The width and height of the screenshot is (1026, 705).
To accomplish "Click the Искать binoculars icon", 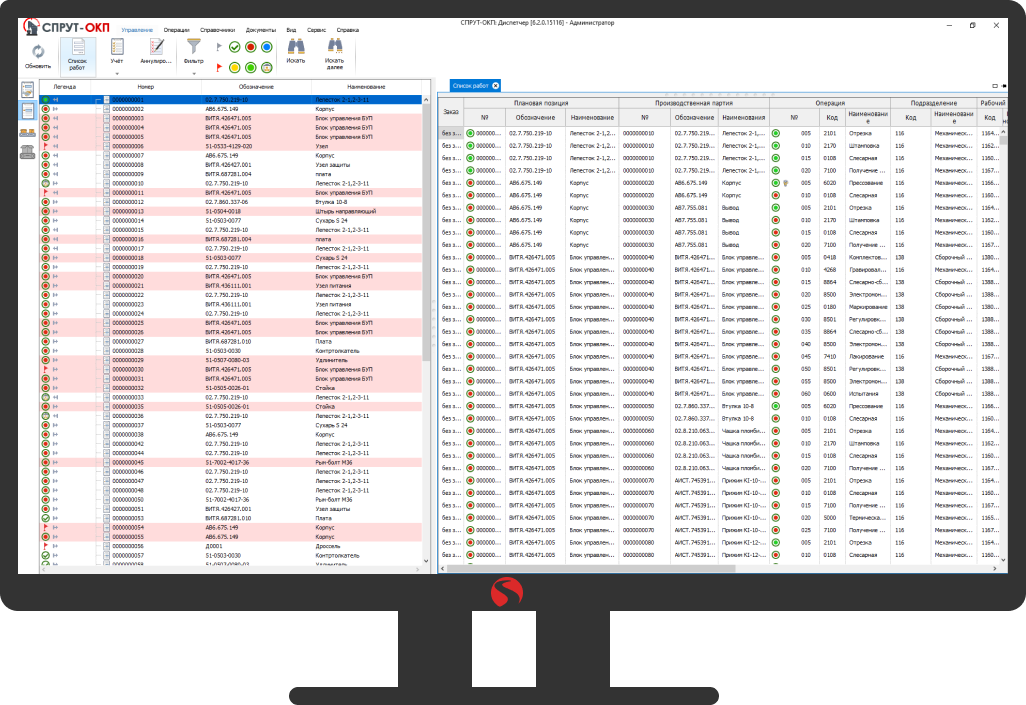I will pyautogui.click(x=296, y=46).
